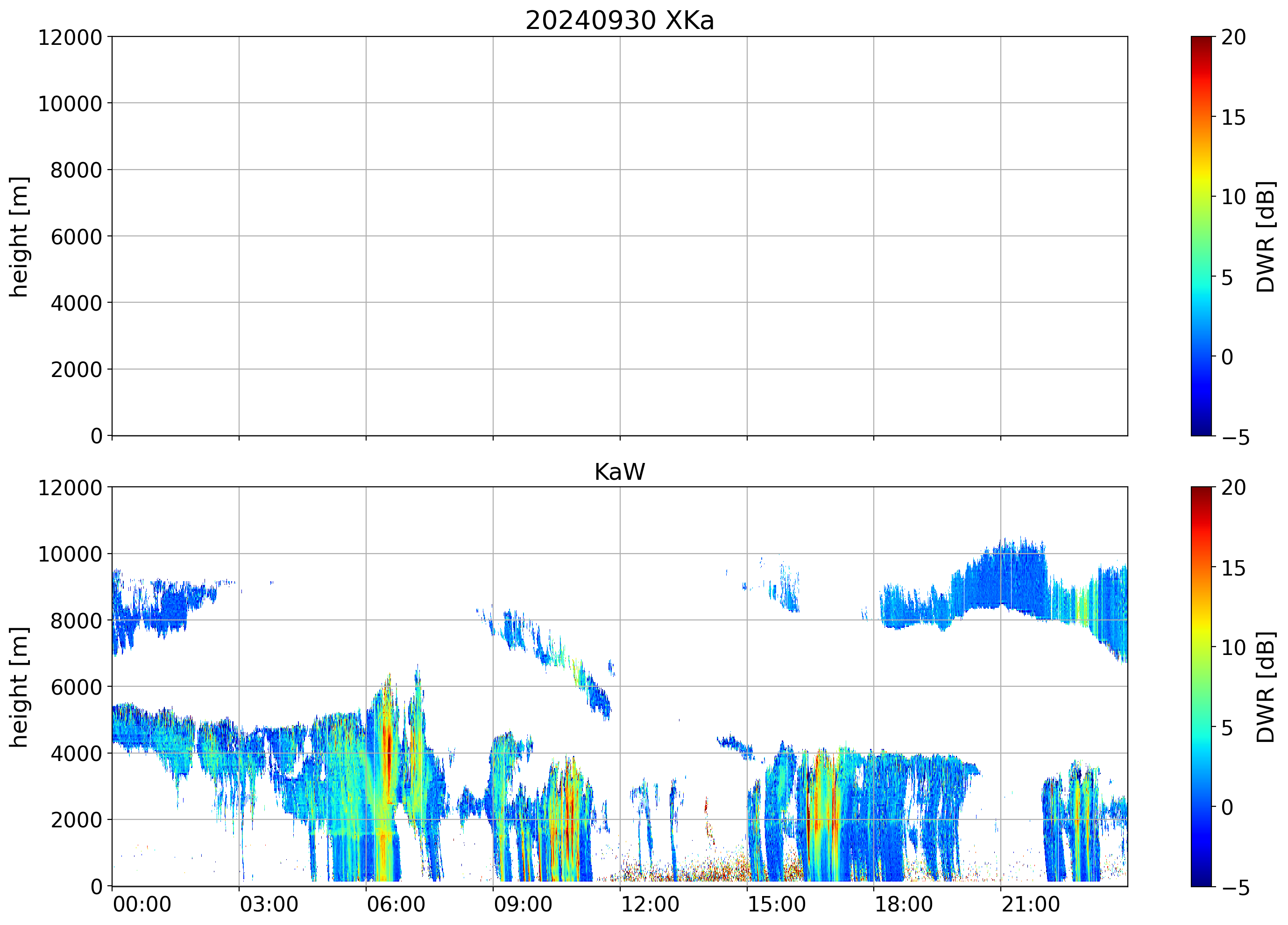Click the top colorbar 'DWR [dB]' label
1288x925 pixels.
coord(1266,236)
